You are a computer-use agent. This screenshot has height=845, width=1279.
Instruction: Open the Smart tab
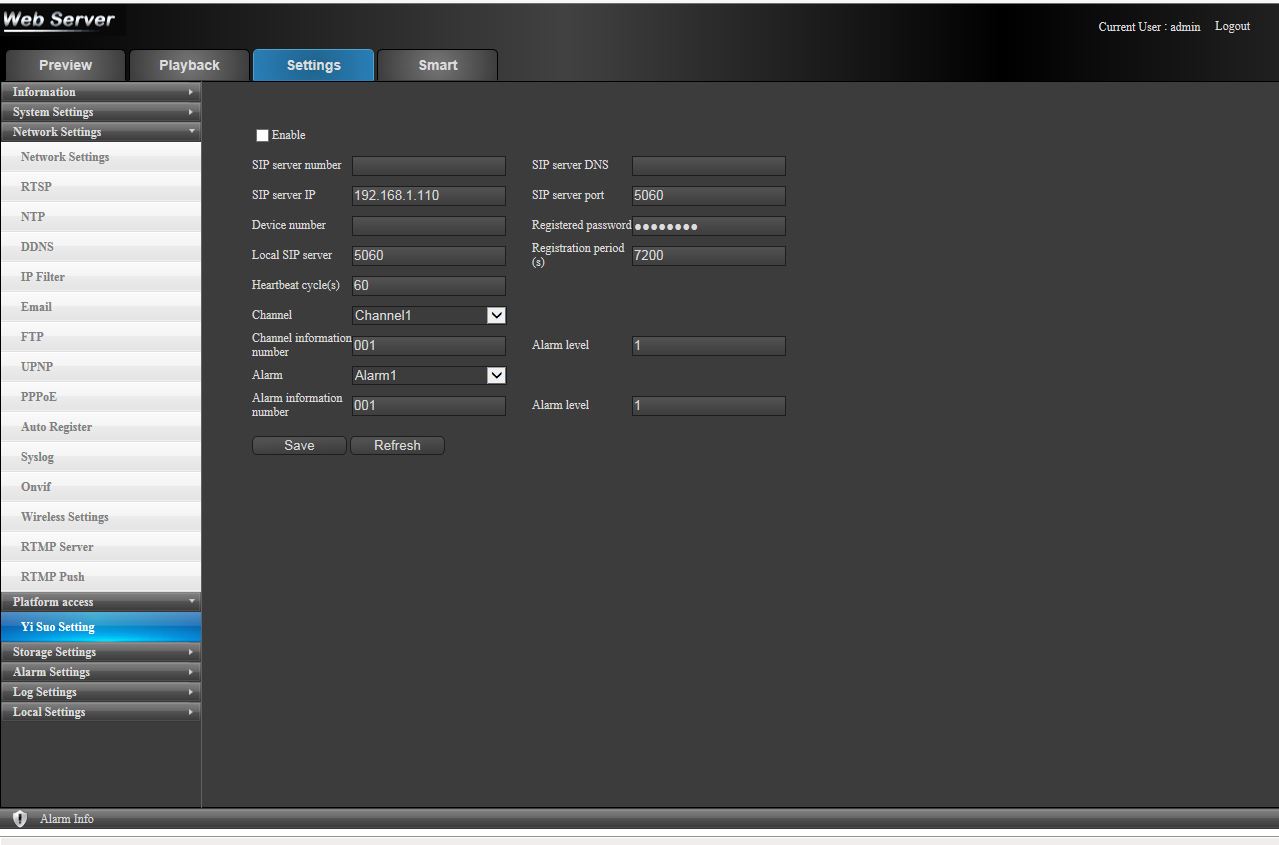[438, 65]
